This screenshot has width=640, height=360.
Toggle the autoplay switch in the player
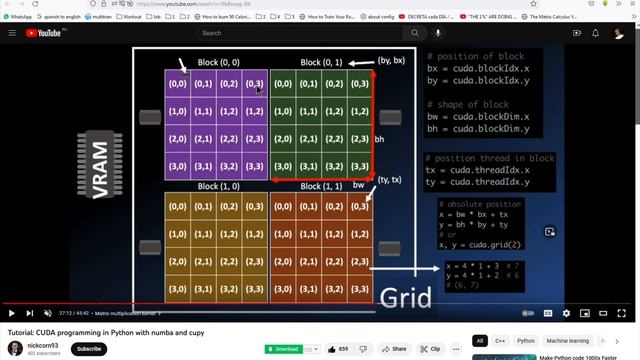(528, 313)
